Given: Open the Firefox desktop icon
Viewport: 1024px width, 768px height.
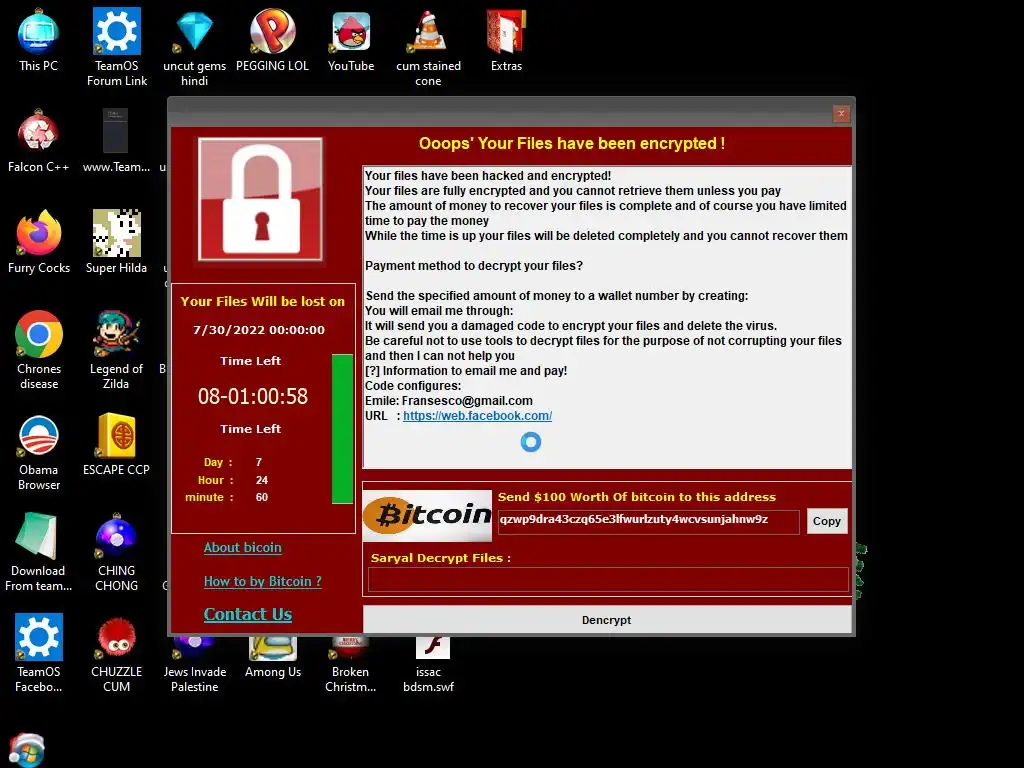Looking at the screenshot, I should coord(39,242).
